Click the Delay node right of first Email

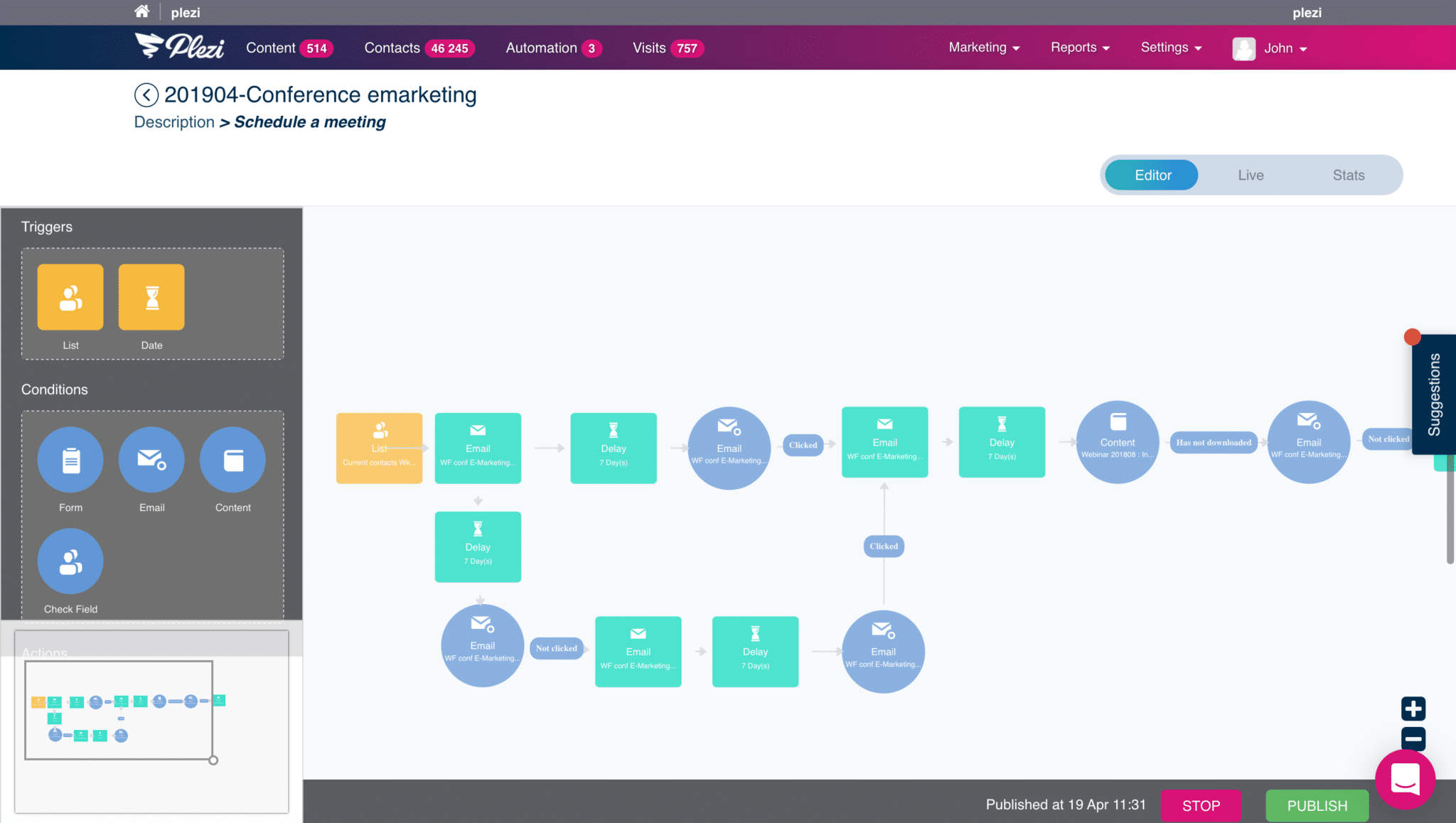click(x=614, y=448)
